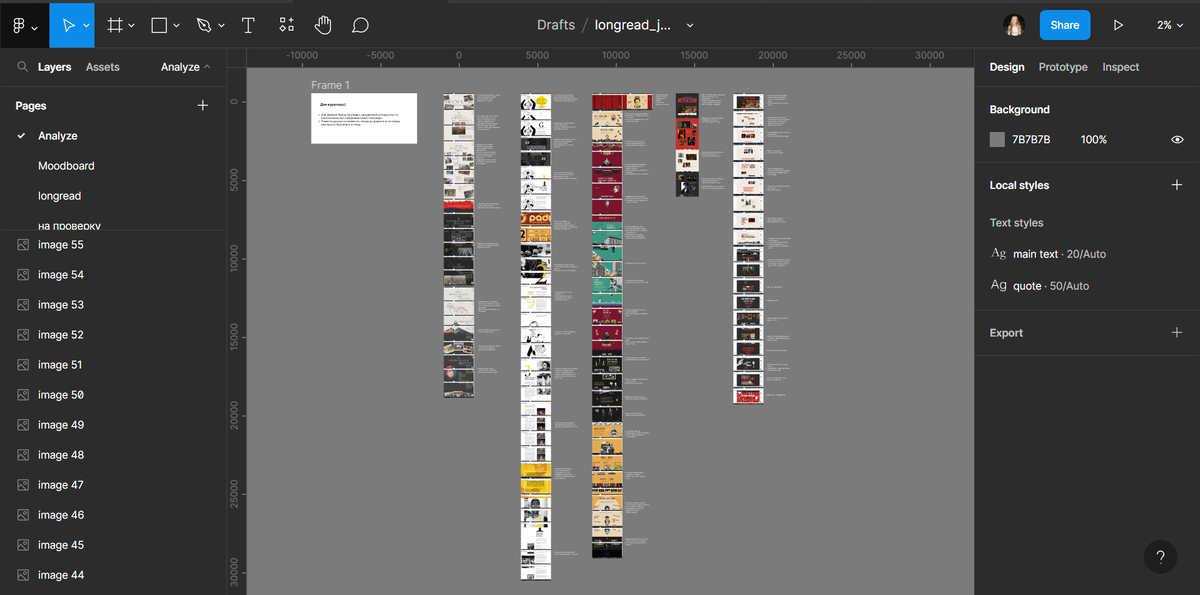
Task: Click image icon of image 50 layer
Action: (x=23, y=395)
